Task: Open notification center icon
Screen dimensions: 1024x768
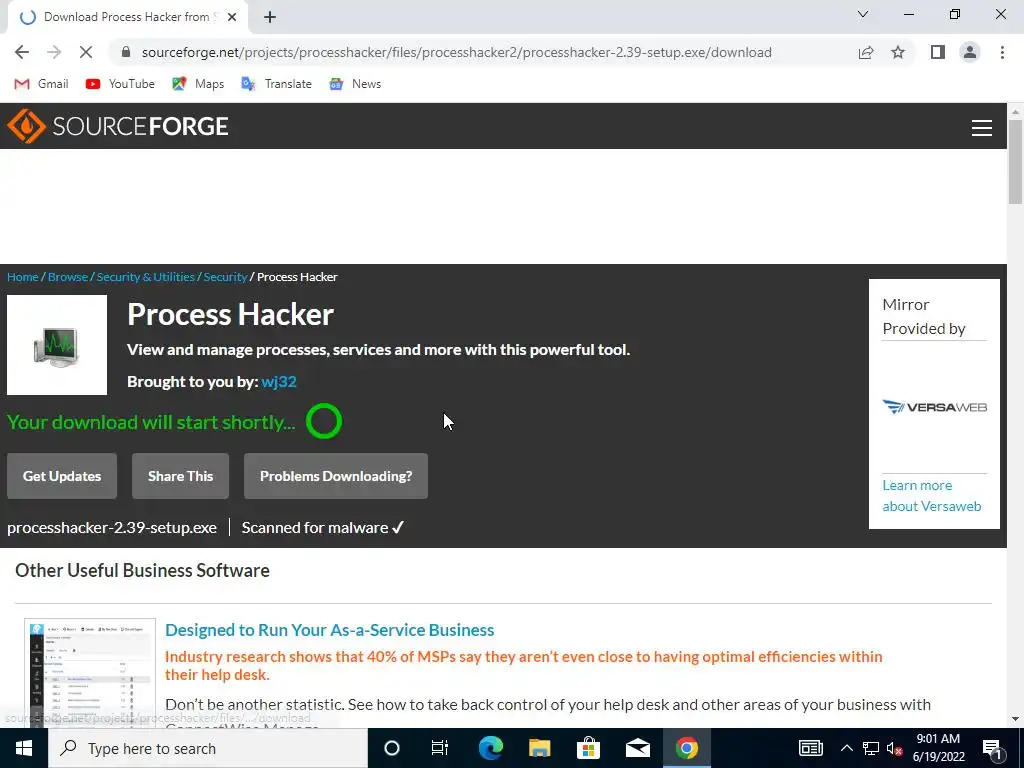Action: pos(992,749)
